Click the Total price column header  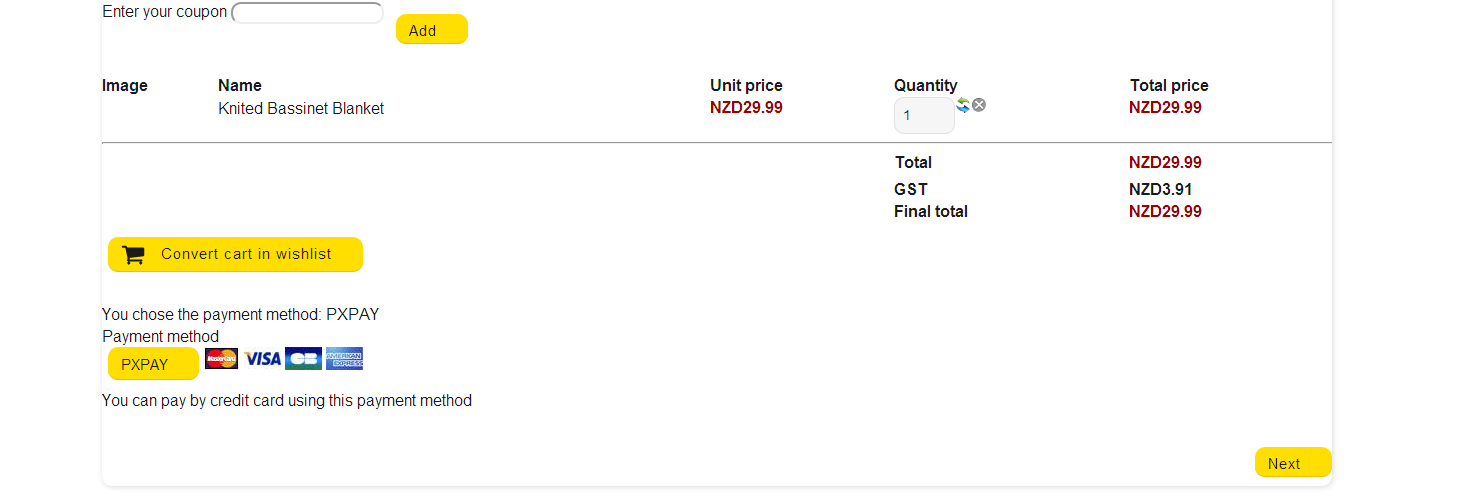pos(1169,85)
